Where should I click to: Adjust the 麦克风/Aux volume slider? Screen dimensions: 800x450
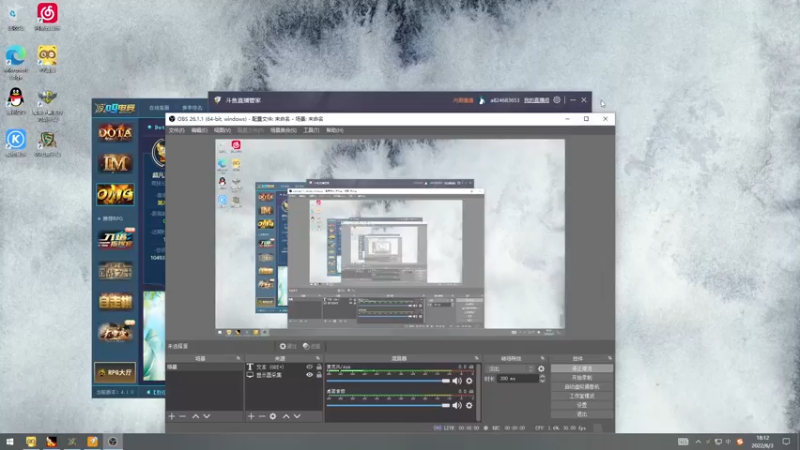pos(388,381)
